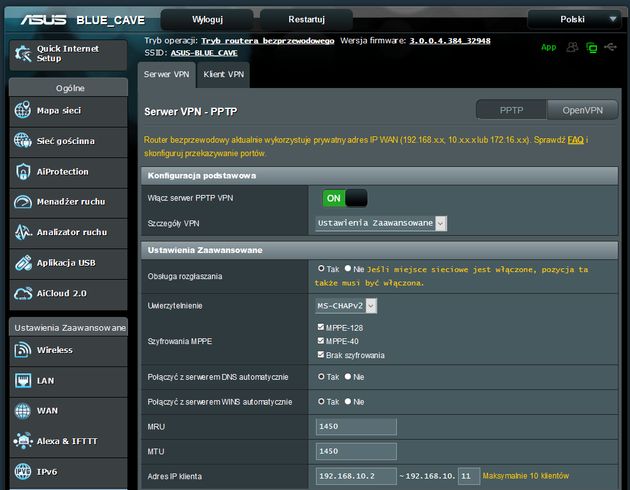630x490 pixels.
Task: Click the client IP start address field
Action: coord(356,476)
